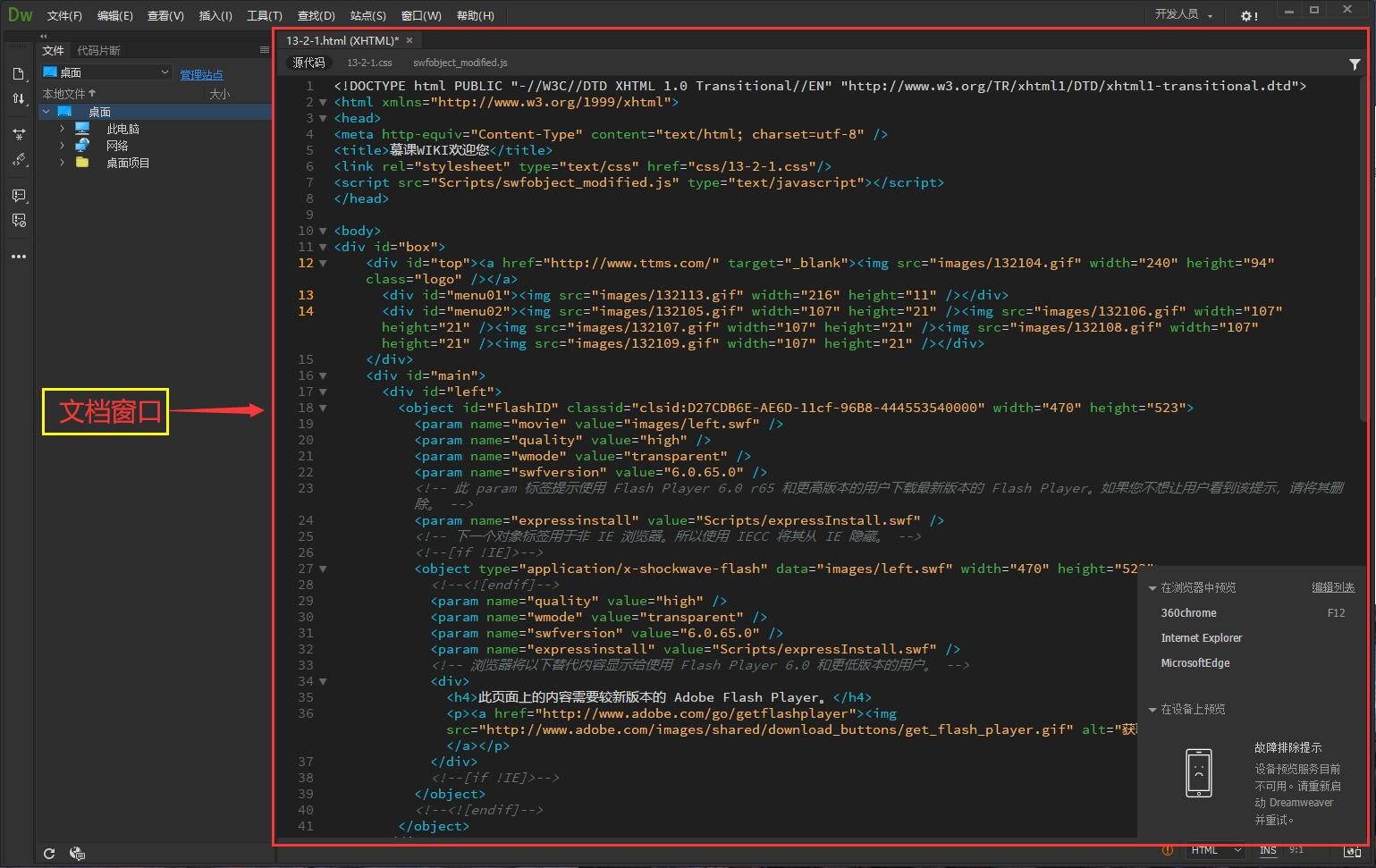The height and width of the screenshot is (868, 1376).
Task: Fold code at line 2 html tag
Action: point(323,102)
